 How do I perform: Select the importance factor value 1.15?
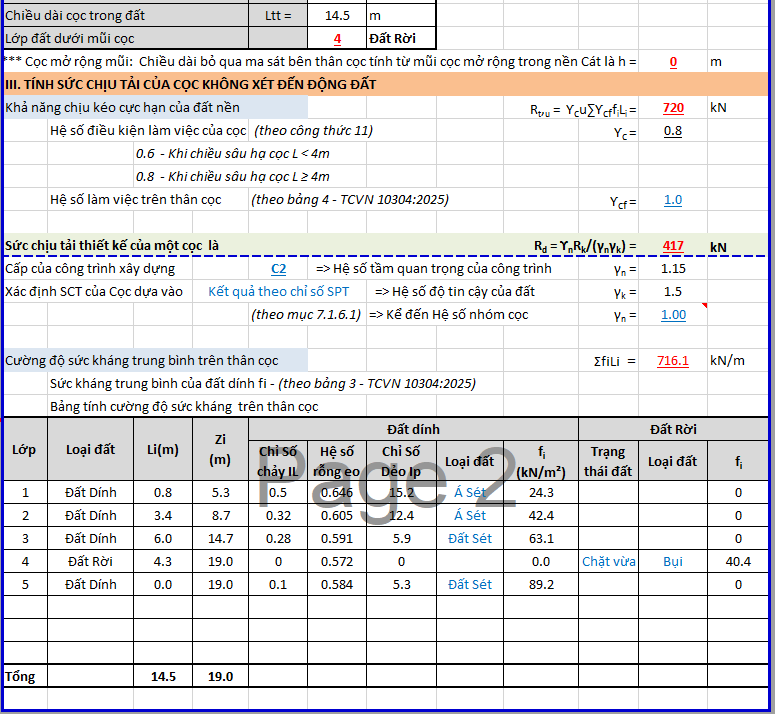[673, 269]
